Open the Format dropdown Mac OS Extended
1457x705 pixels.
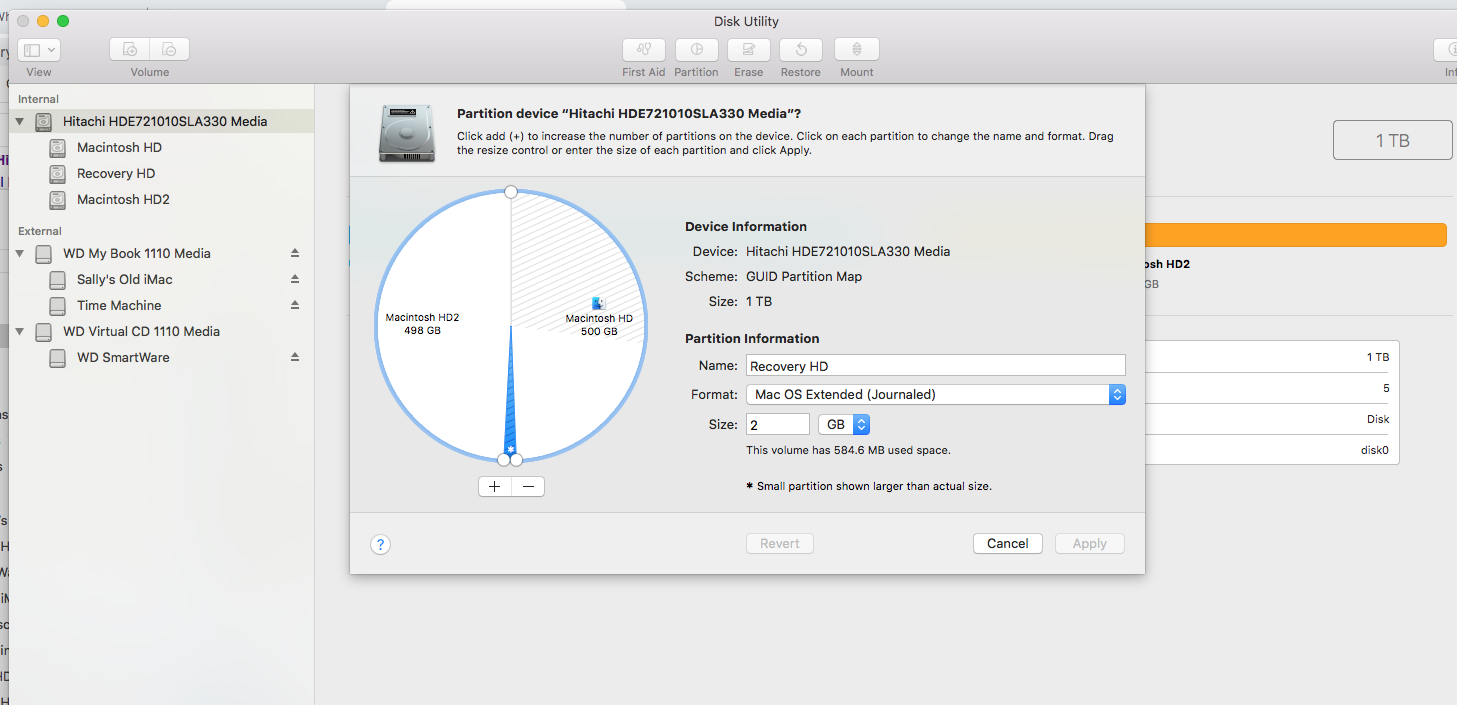point(936,394)
